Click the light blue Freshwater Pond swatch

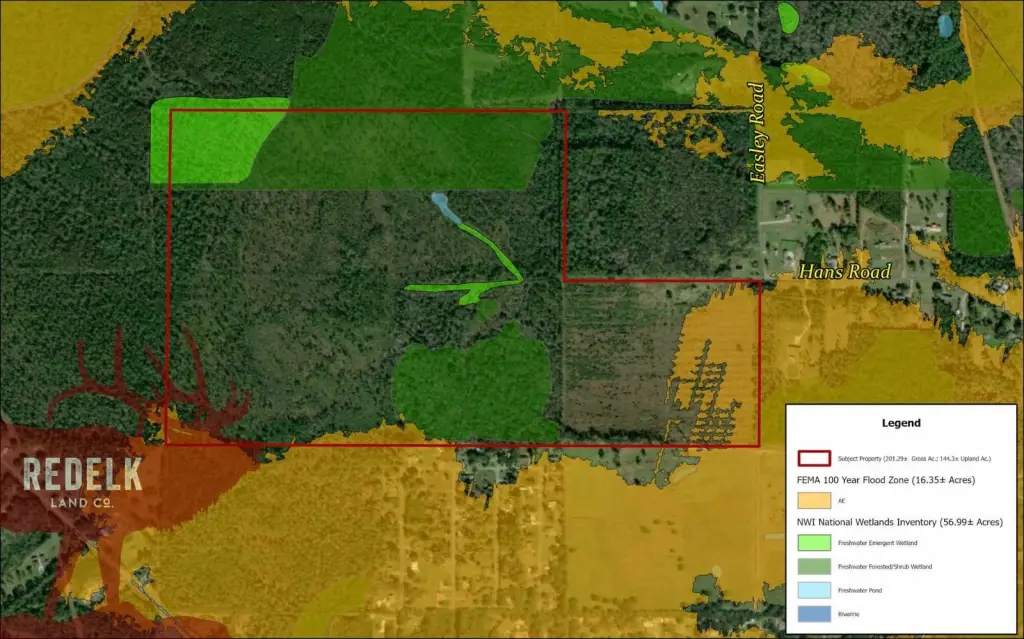pos(815,591)
